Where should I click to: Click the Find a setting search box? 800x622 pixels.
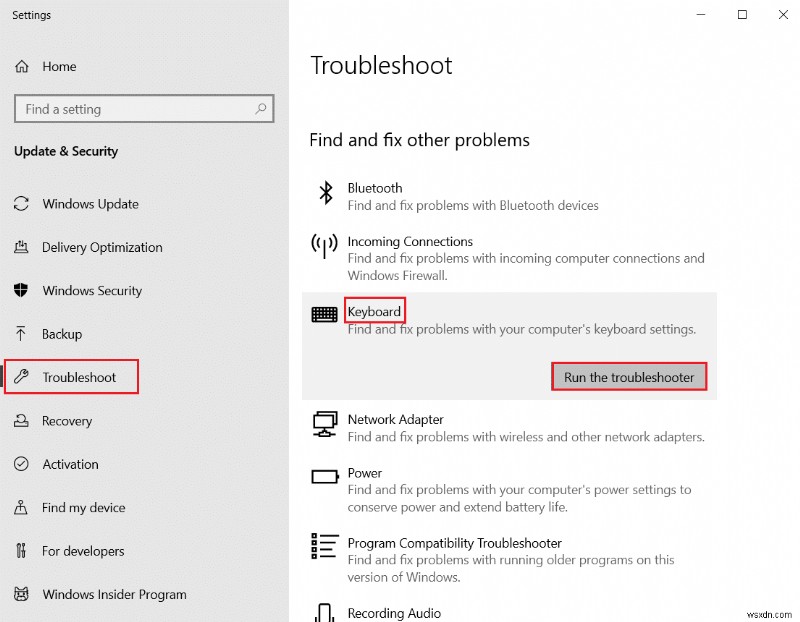tap(143, 109)
